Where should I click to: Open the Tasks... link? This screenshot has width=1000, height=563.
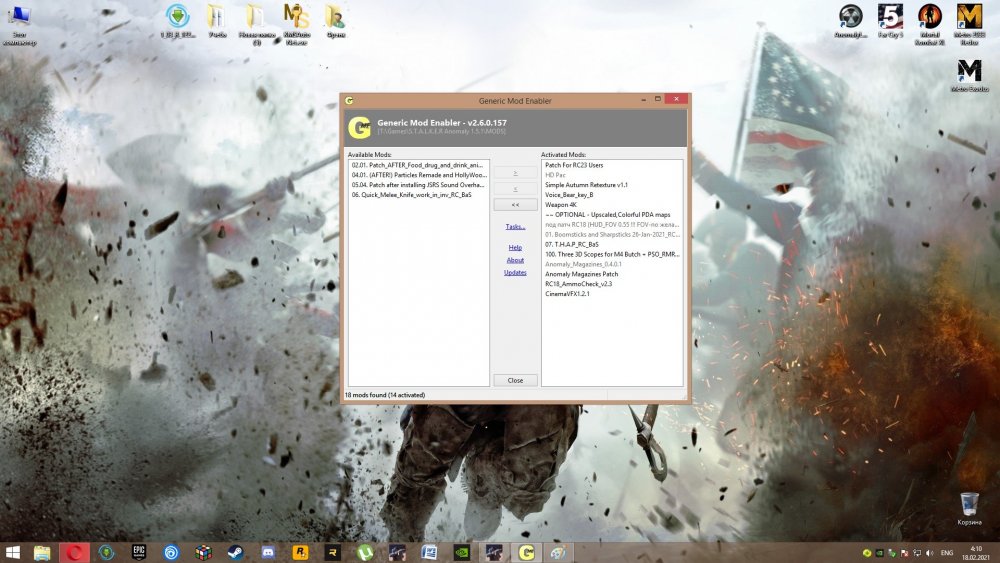point(515,227)
